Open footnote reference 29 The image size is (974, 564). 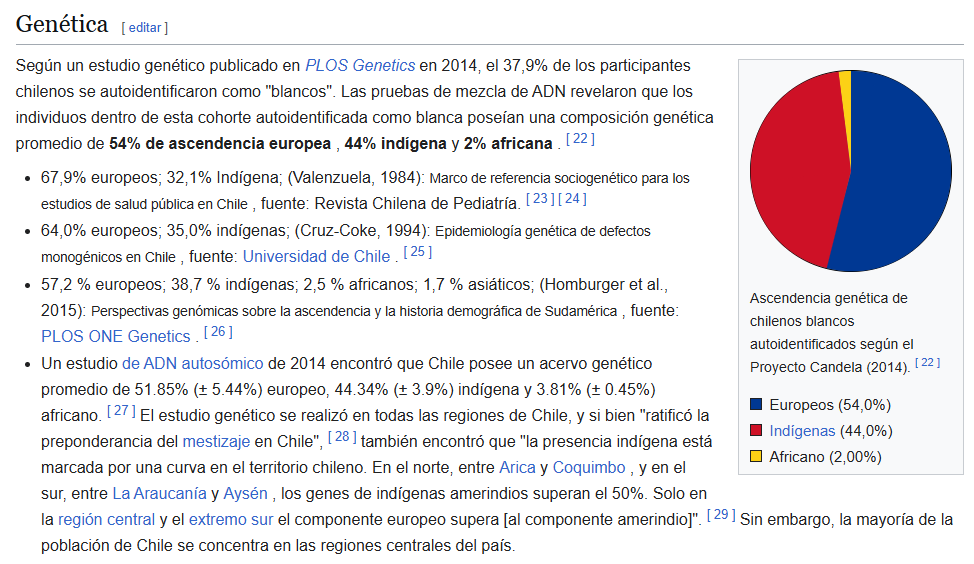tap(721, 514)
